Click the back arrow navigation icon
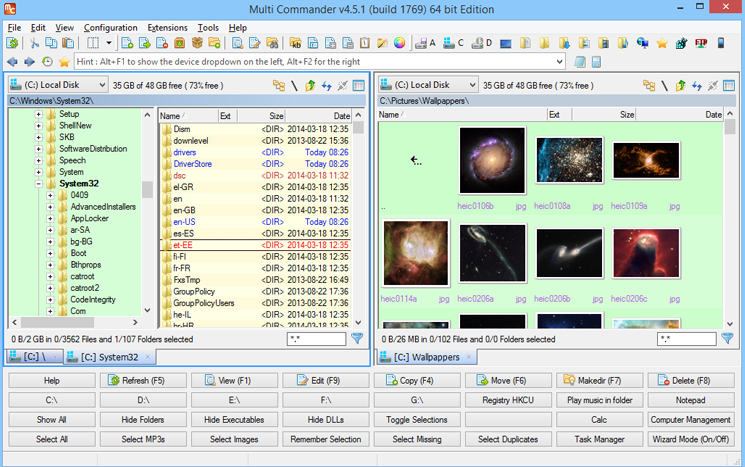 click(12, 62)
